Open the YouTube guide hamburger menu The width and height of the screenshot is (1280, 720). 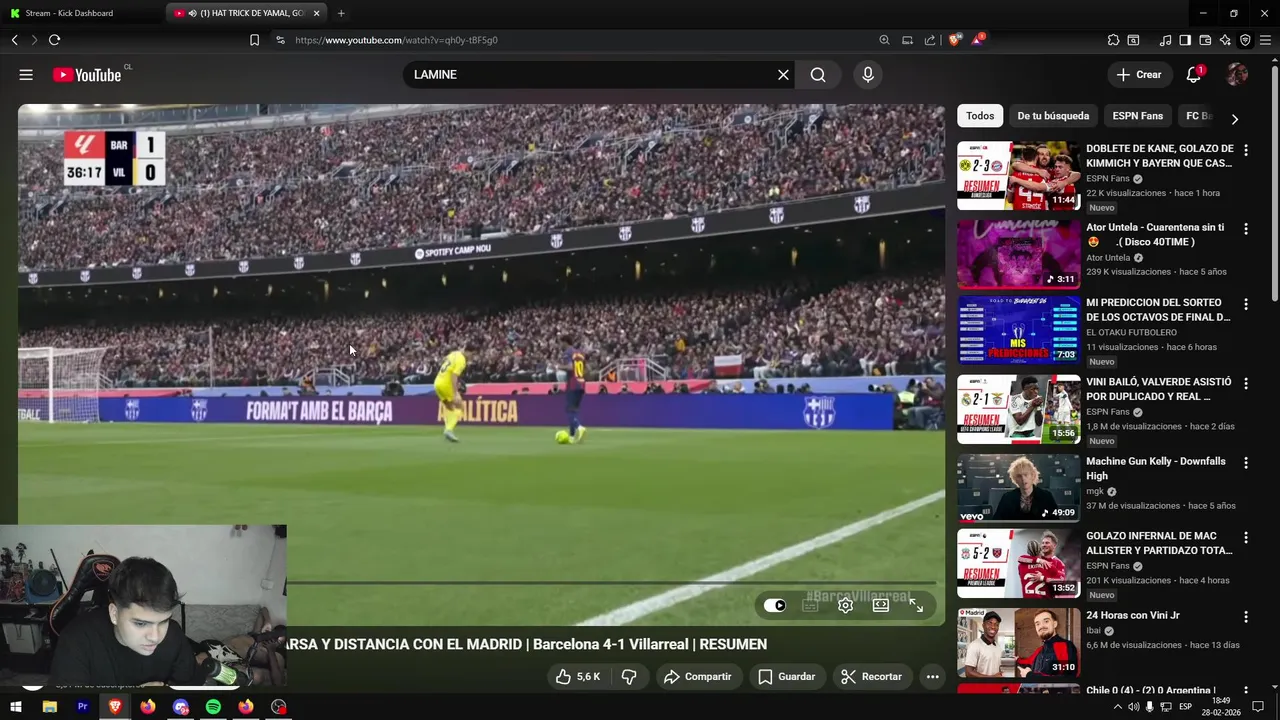click(x=26, y=75)
